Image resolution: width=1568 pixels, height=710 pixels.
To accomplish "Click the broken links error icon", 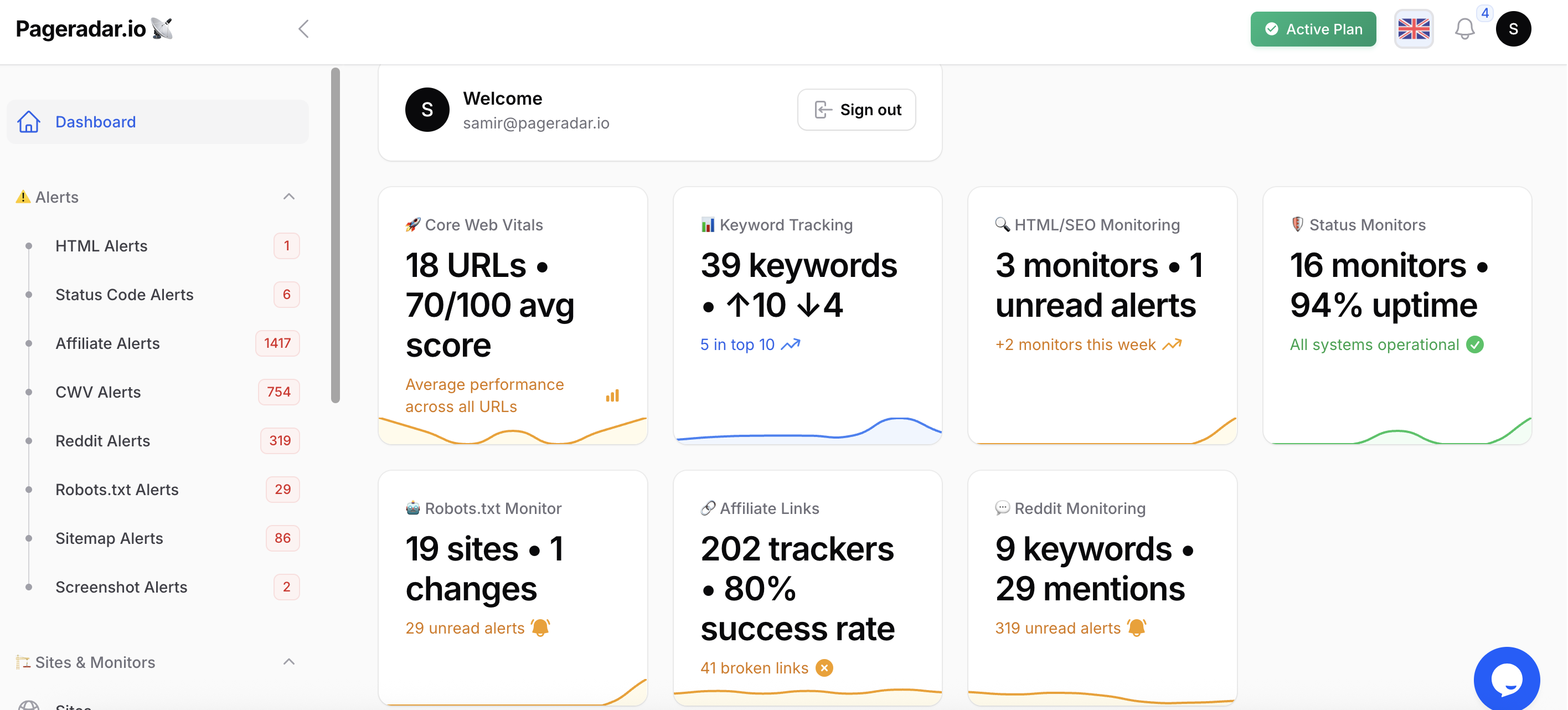I will coord(824,668).
